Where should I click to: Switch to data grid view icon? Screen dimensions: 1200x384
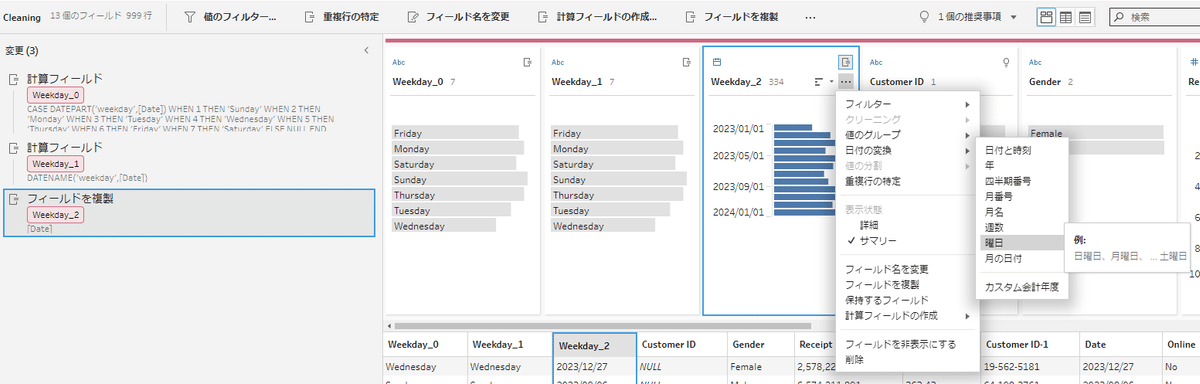coord(1066,17)
